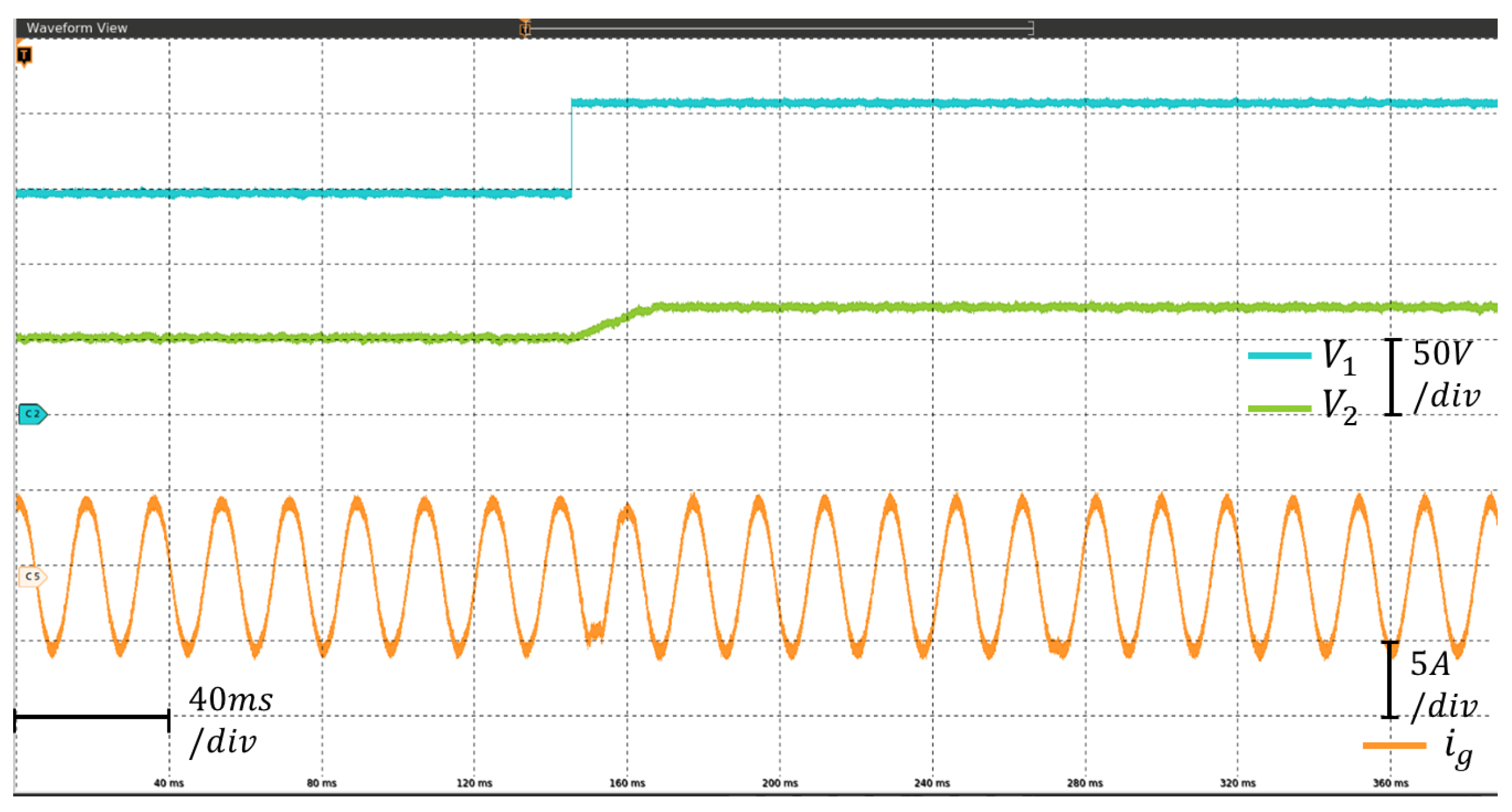Click the green V2 legend line
The image size is (1512, 812).
[x=1279, y=409]
